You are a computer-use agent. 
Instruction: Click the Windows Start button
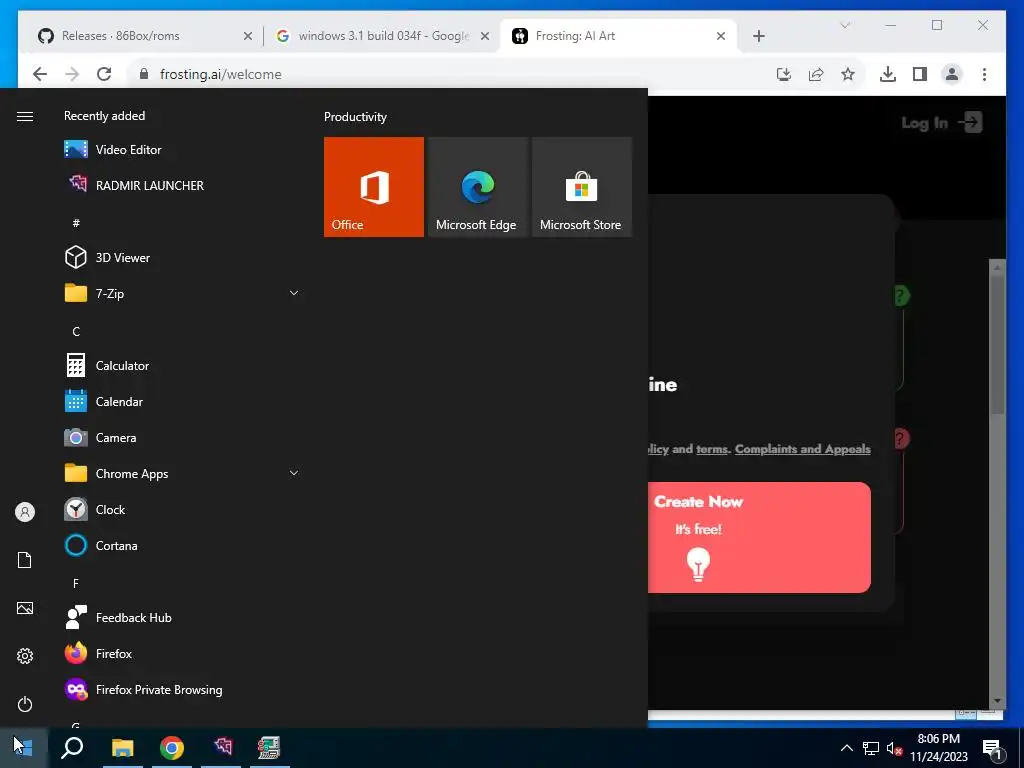[x=24, y=747]
